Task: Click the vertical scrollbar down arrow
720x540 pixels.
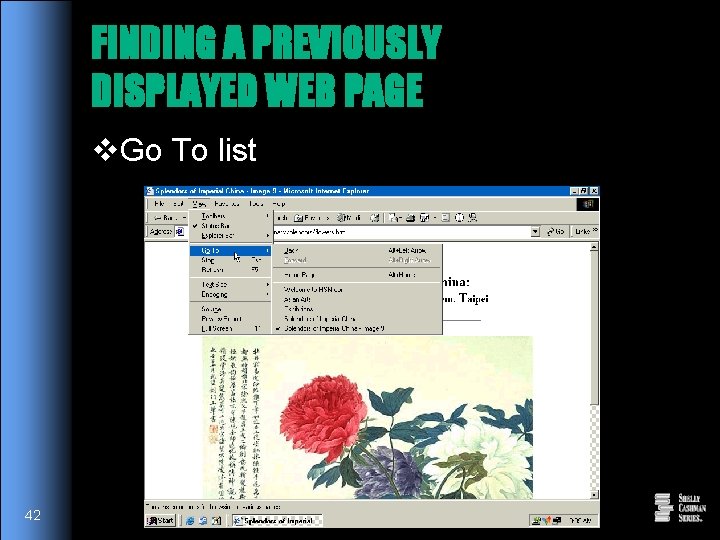Action: tap(594, 495)
